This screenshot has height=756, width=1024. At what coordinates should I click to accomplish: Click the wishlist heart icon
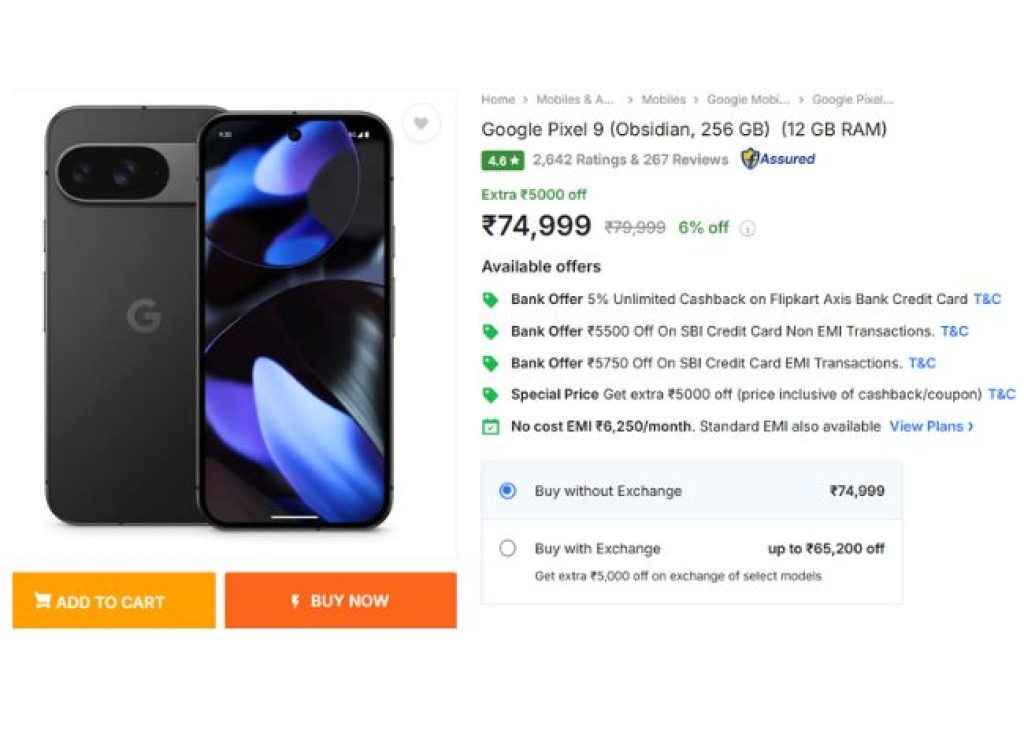(x=421, y=124)
